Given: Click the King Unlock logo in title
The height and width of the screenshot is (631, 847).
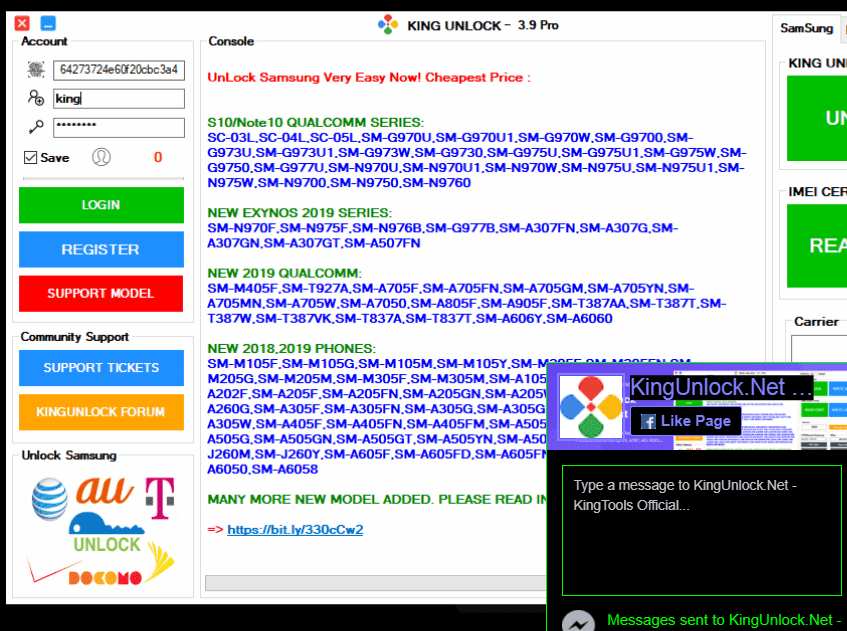Looking at the screenshot, I should pos(387,25).
